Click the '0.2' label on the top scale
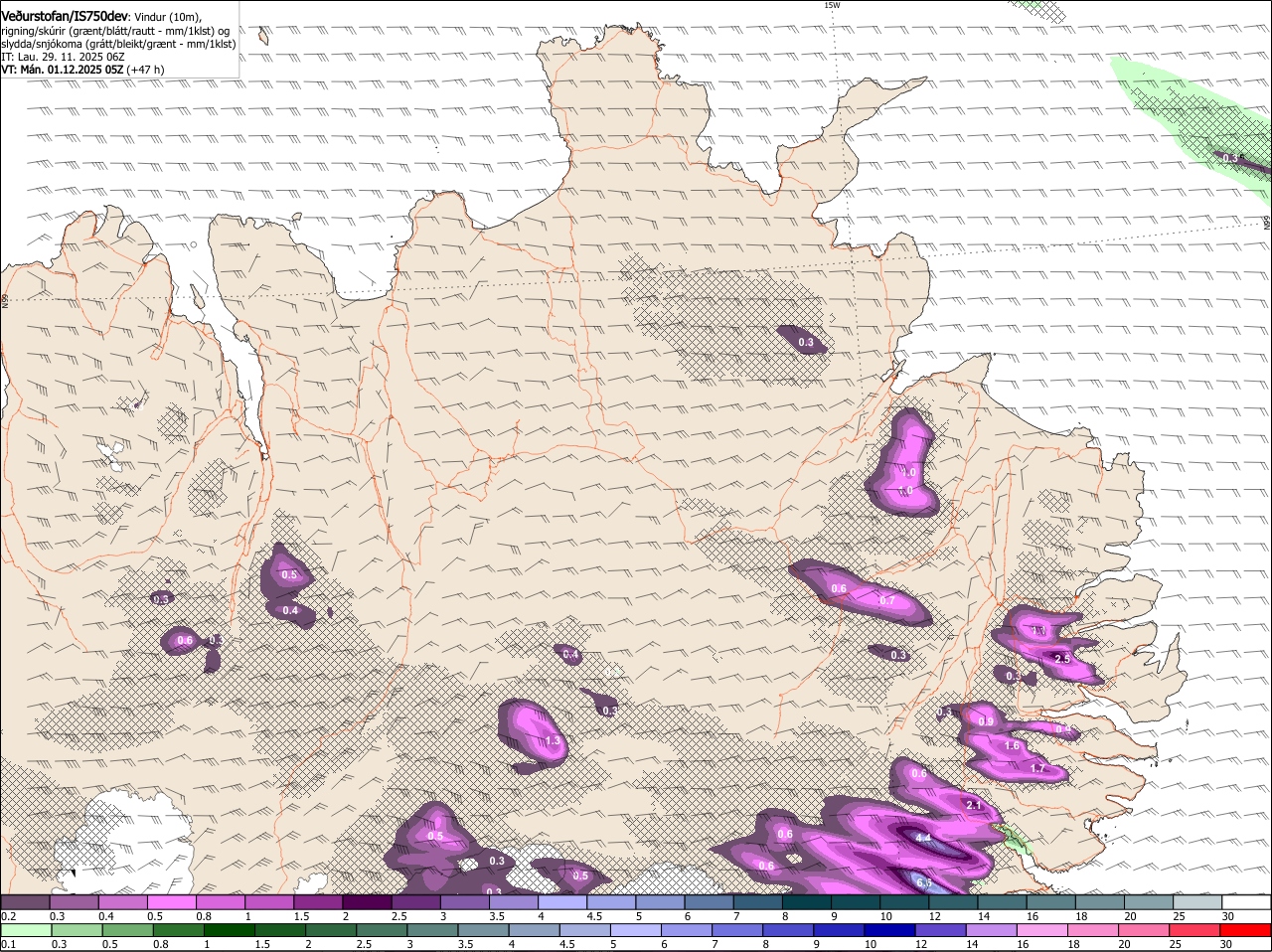Viewport: 1272px width, 952px height. [x=8, y=915]
